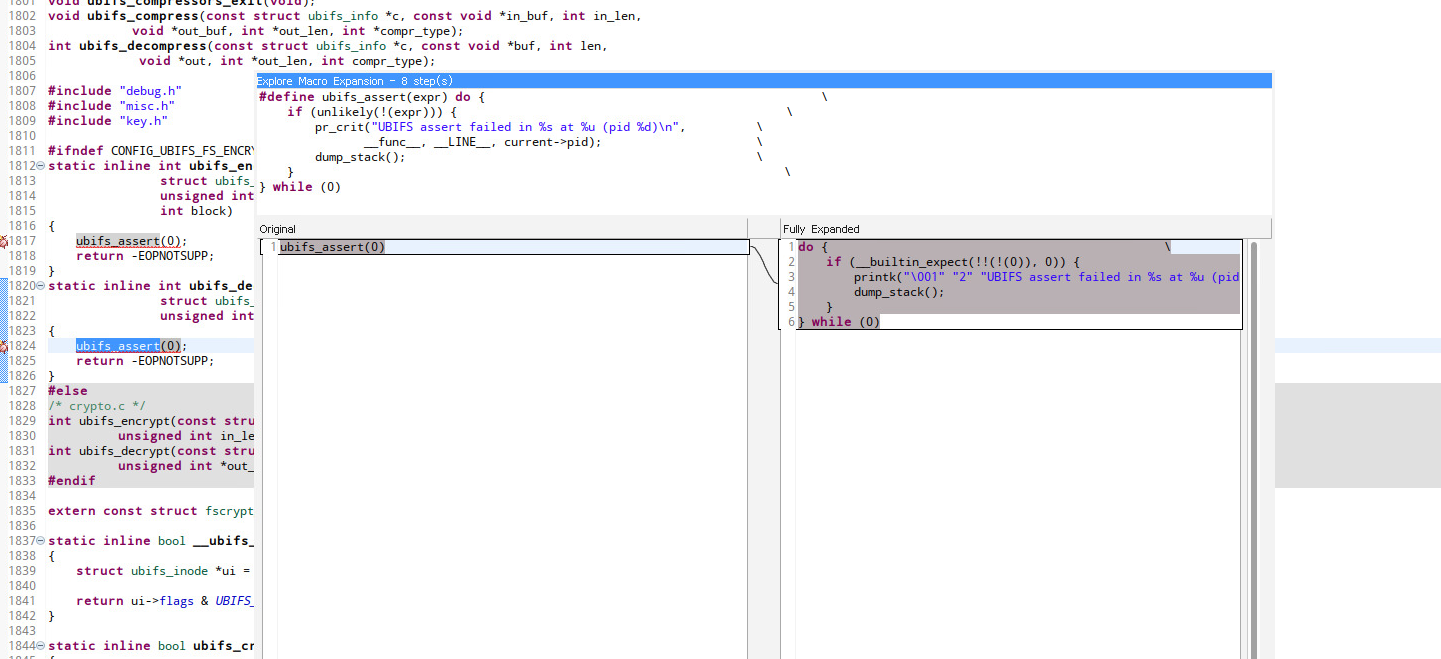Click the 'int ubifs_encrypt' declaration line
The height and width of the screenshot is (659, 1441).
[151, 421]
